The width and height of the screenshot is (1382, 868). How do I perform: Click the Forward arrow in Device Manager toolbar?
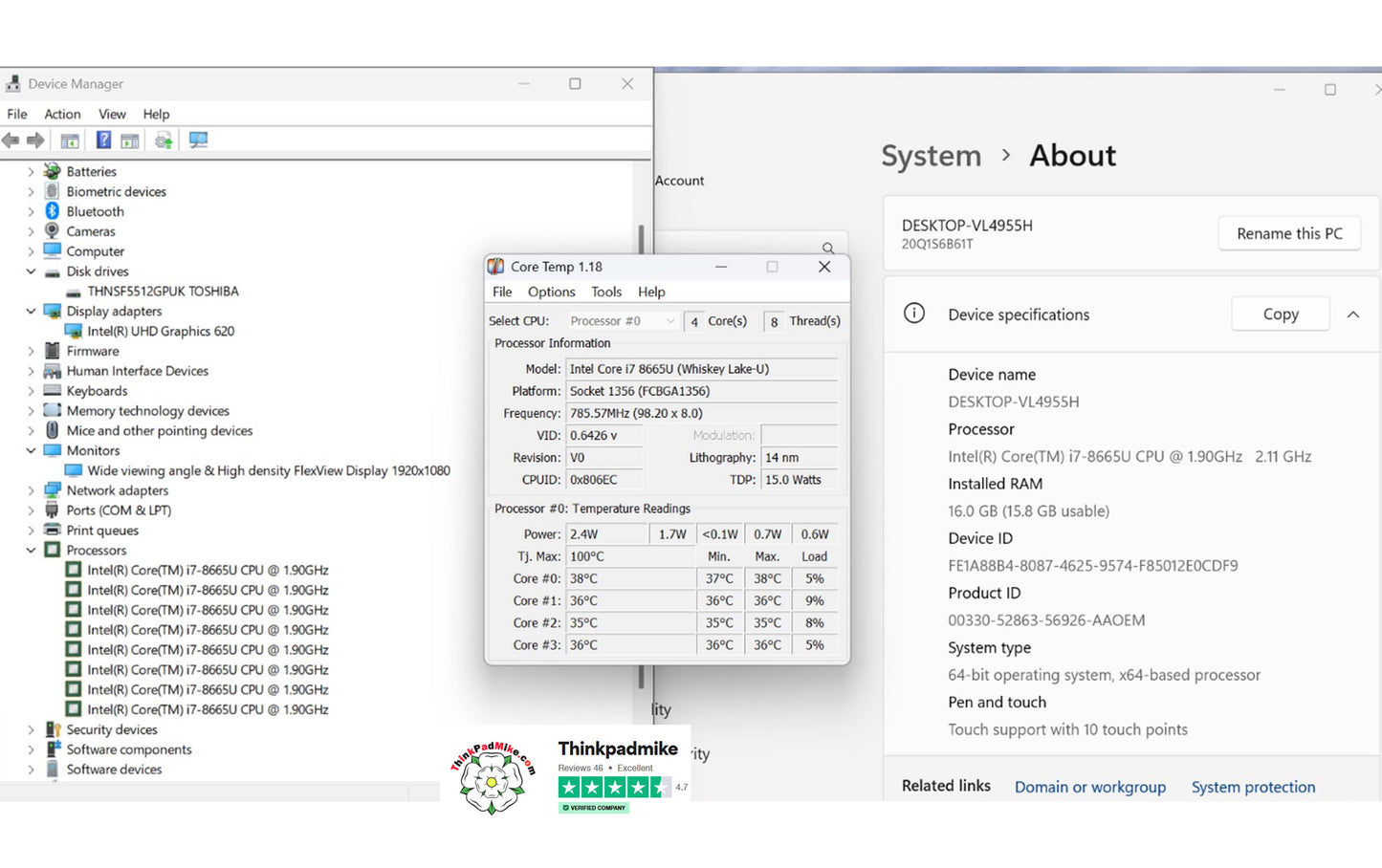tap(35, 141)
